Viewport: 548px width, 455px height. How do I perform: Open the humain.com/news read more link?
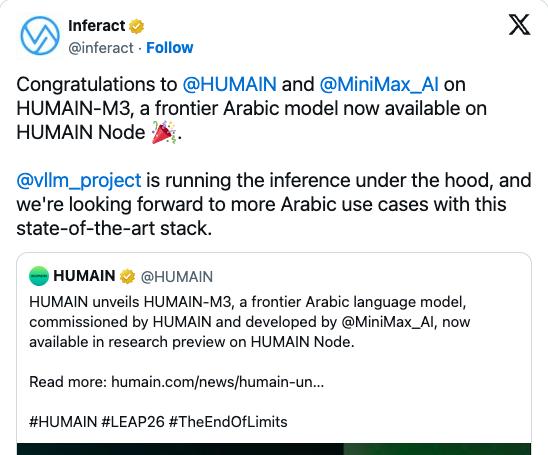(218, 382)
